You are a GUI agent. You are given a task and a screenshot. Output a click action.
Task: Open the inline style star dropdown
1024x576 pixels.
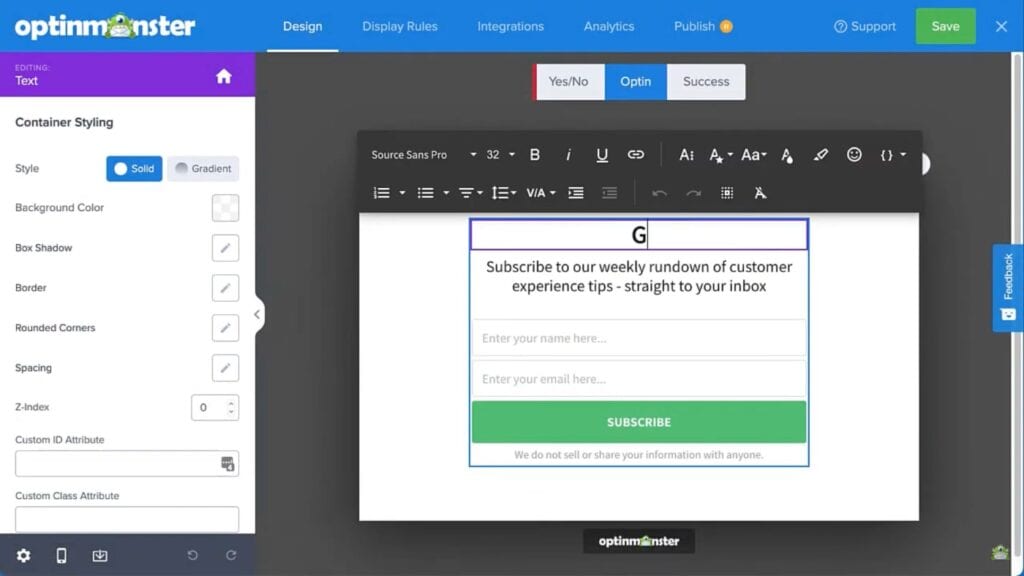(x=720, y=155)
